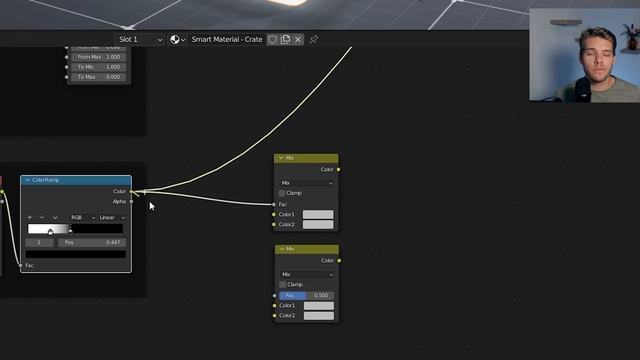
Task: Open Color2 swatch on Mix node with Fac 0.500
Action: coord(319,316)
